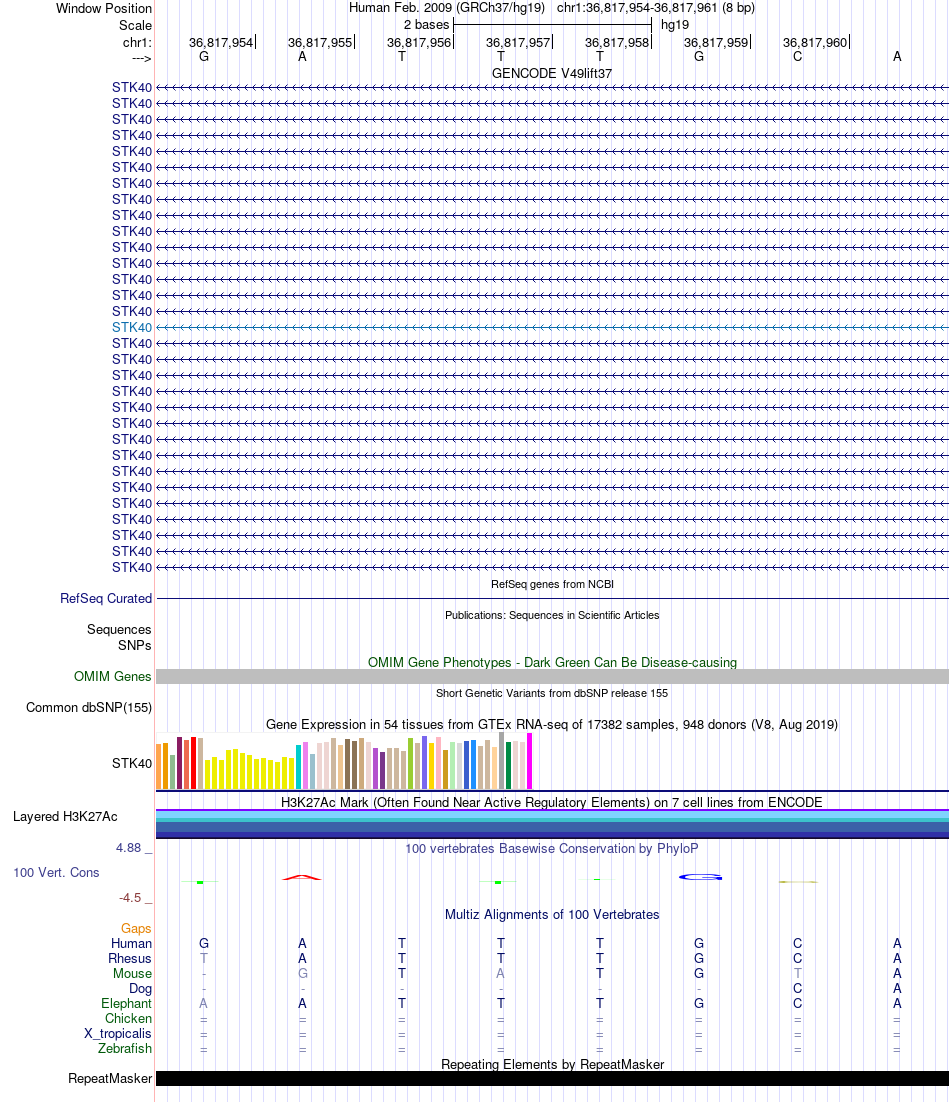Open the 'OMIM Gene Phenotypes' green track title

coord(552,662)
